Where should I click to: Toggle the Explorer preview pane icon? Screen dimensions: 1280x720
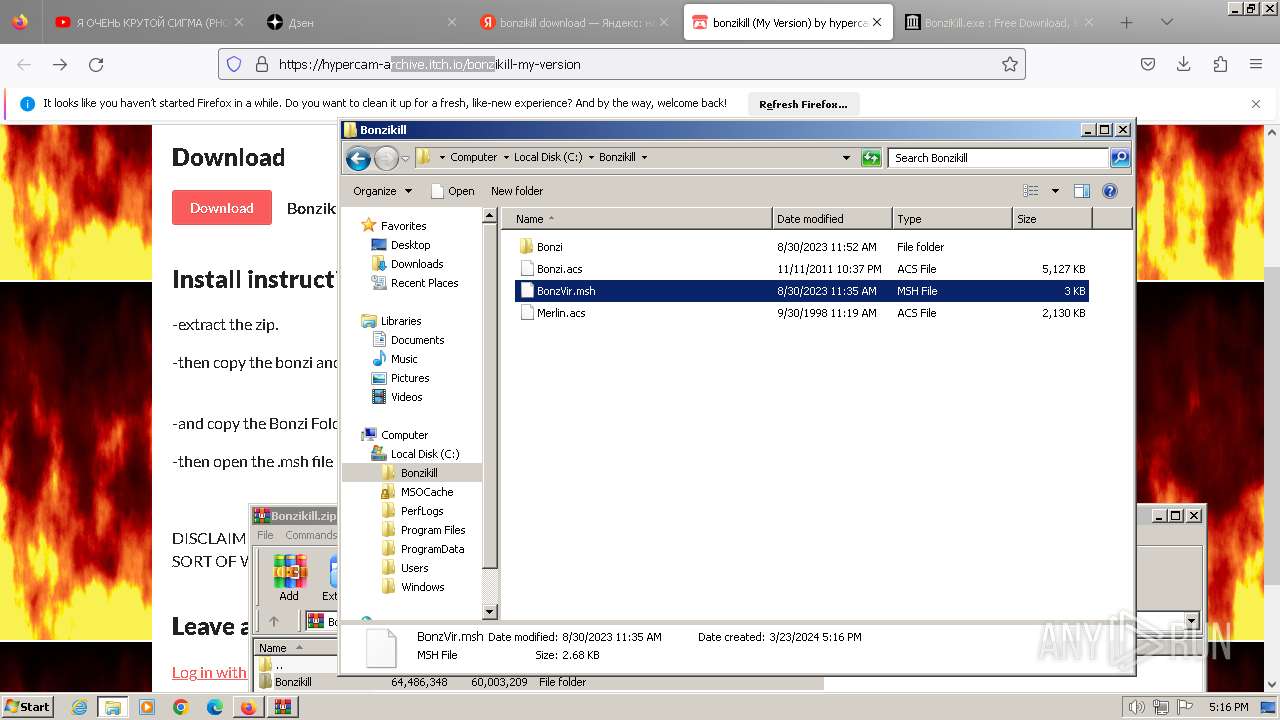[1081, 191]
